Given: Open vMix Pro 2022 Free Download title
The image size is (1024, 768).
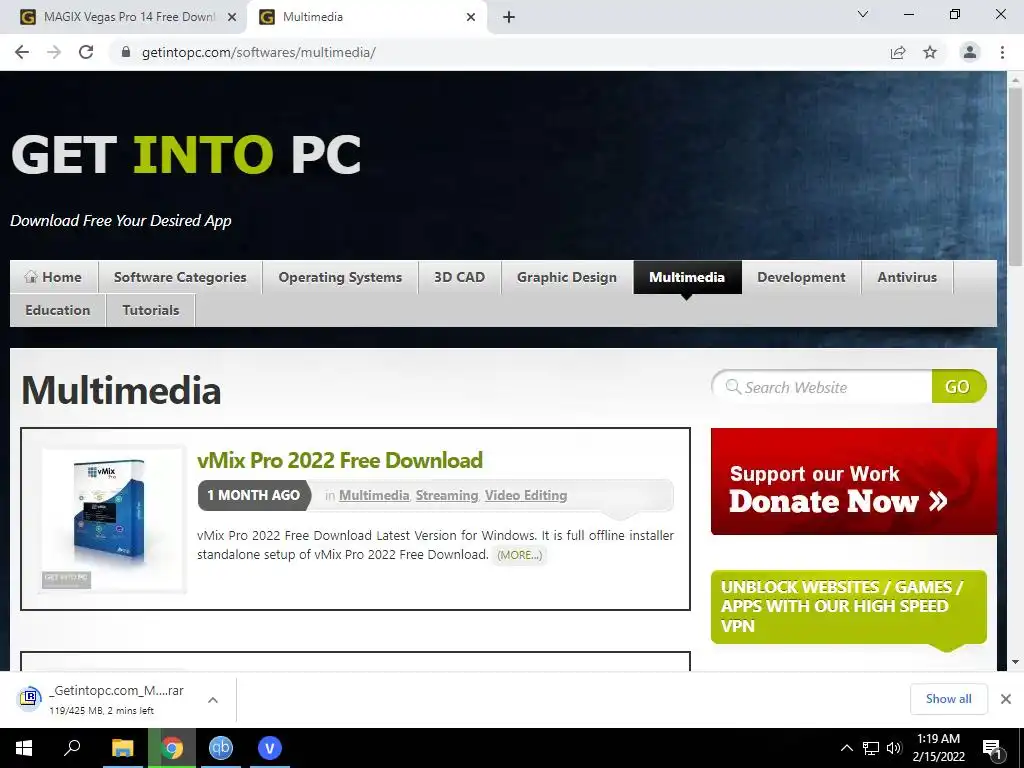Looking at the screenshot, I should 340,460.
